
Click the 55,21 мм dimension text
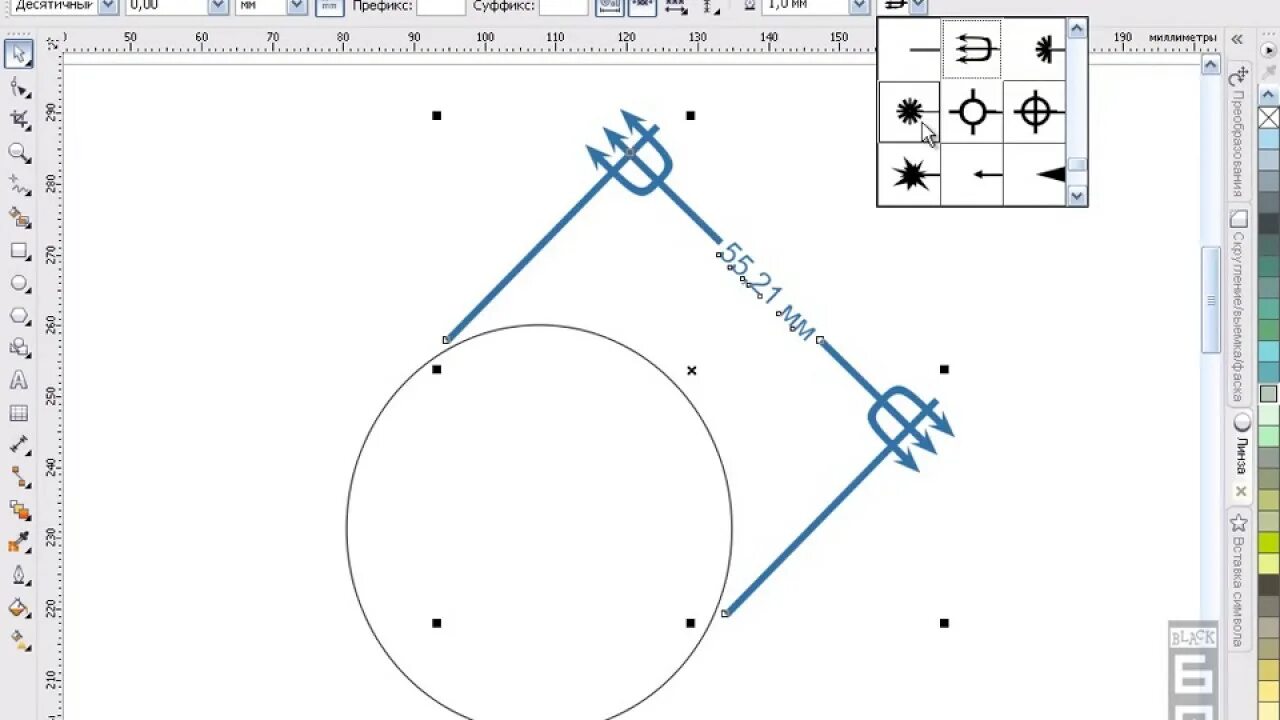[768, 292]
